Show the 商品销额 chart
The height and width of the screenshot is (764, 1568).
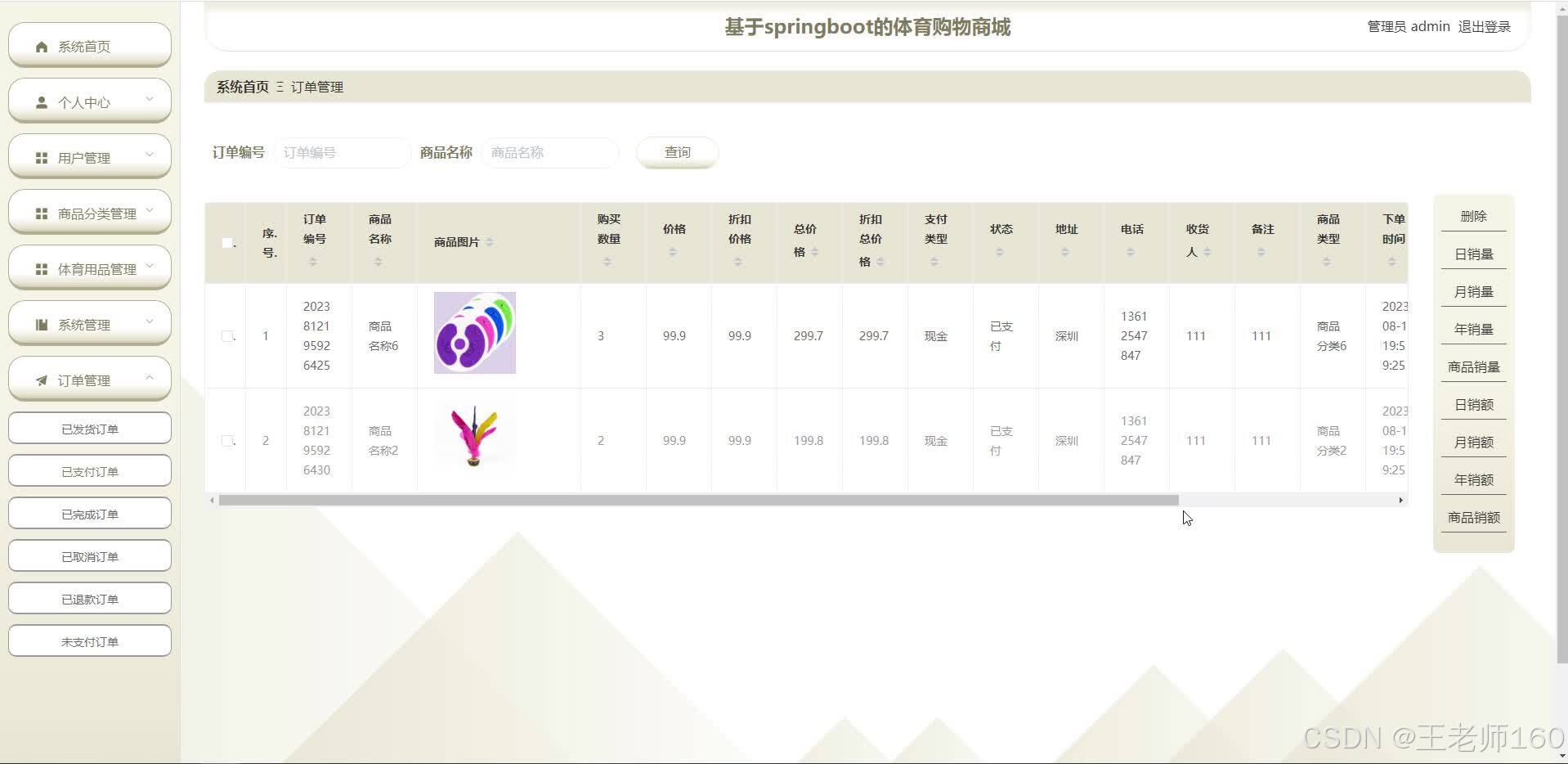[1473, 517]
